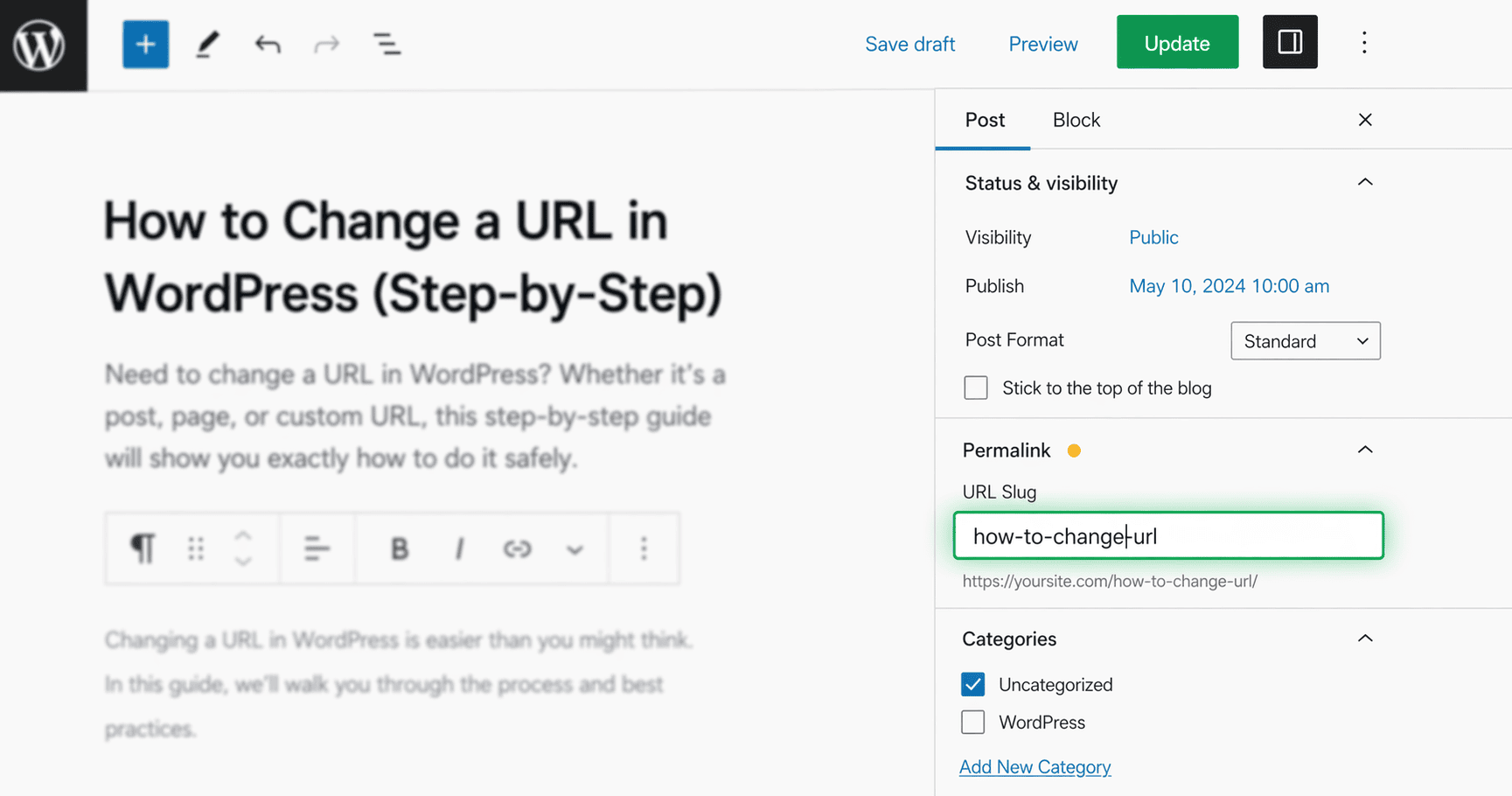Screen dimensions: 1512x796
Task: Open the Post Format dropdown
Action: (x=1306, y=340)
